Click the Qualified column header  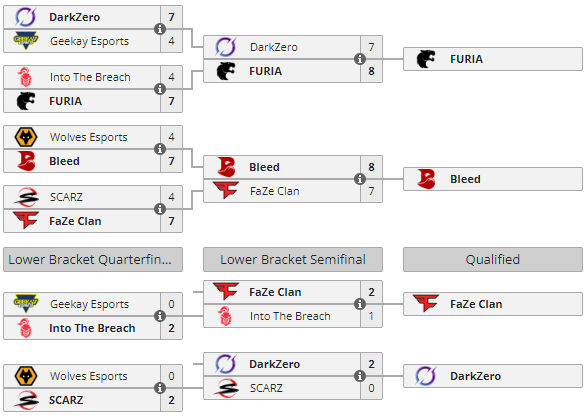pyautogui.click(x=493, y=259)
